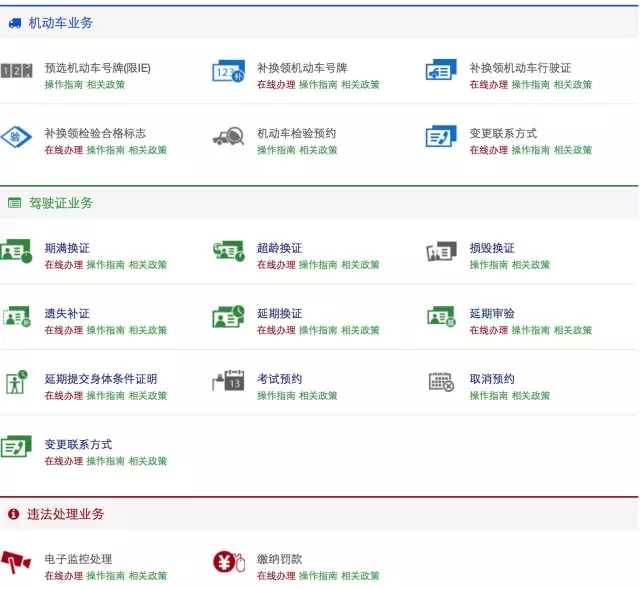Click the 延期提交身体条件证明 icon
The height and width of the screenshot is (589, 640).
coord(16,381)
